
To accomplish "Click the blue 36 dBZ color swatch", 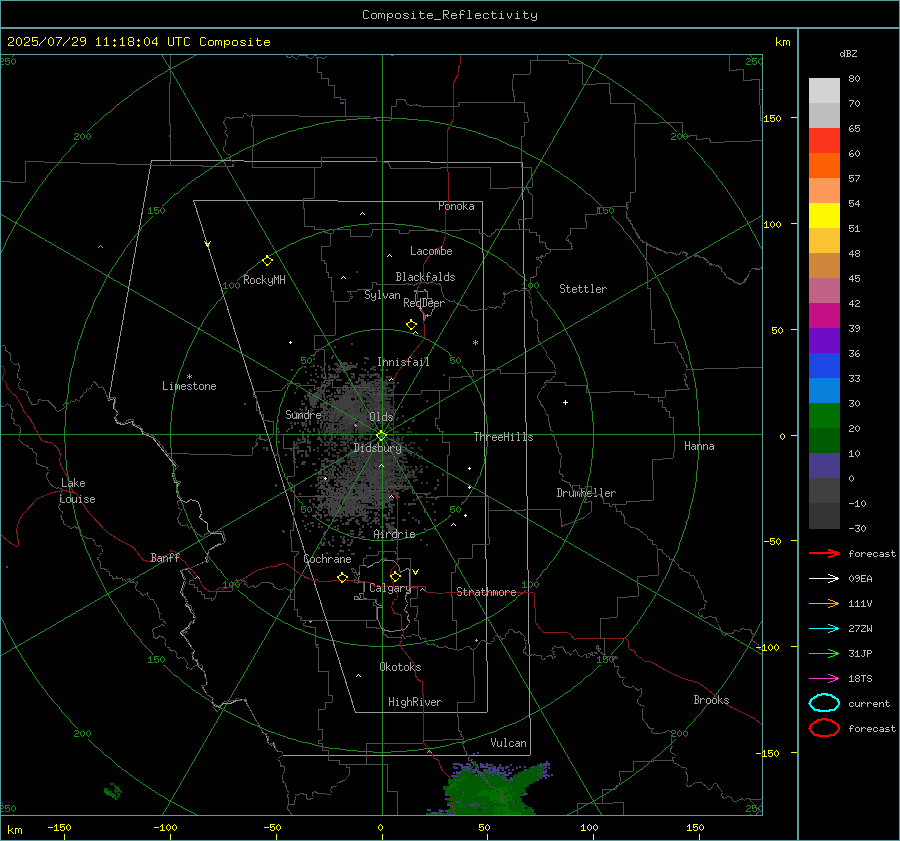I will tap(824, 366).
